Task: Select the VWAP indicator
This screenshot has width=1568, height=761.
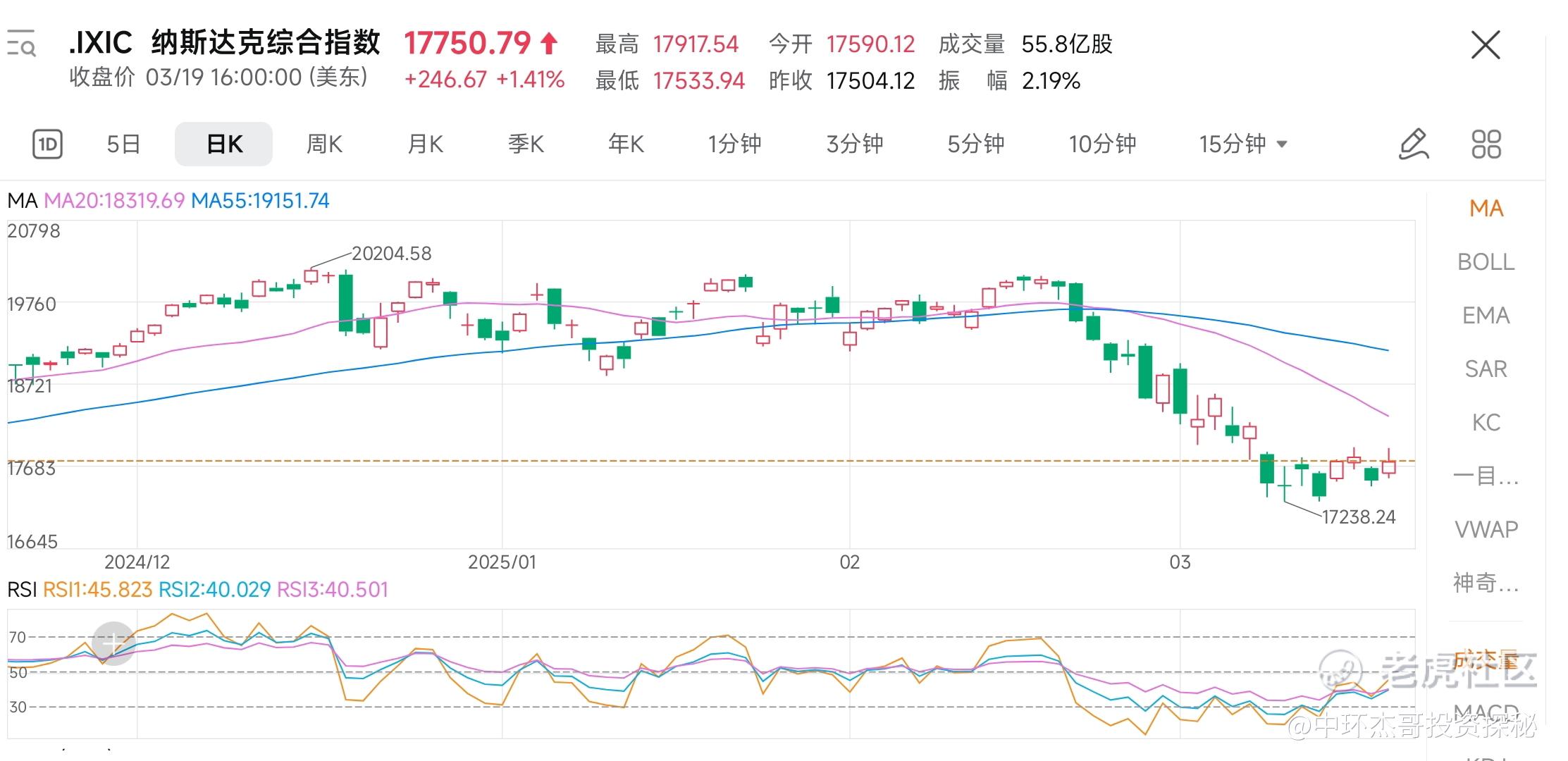Action: [x=1486, y=529]
